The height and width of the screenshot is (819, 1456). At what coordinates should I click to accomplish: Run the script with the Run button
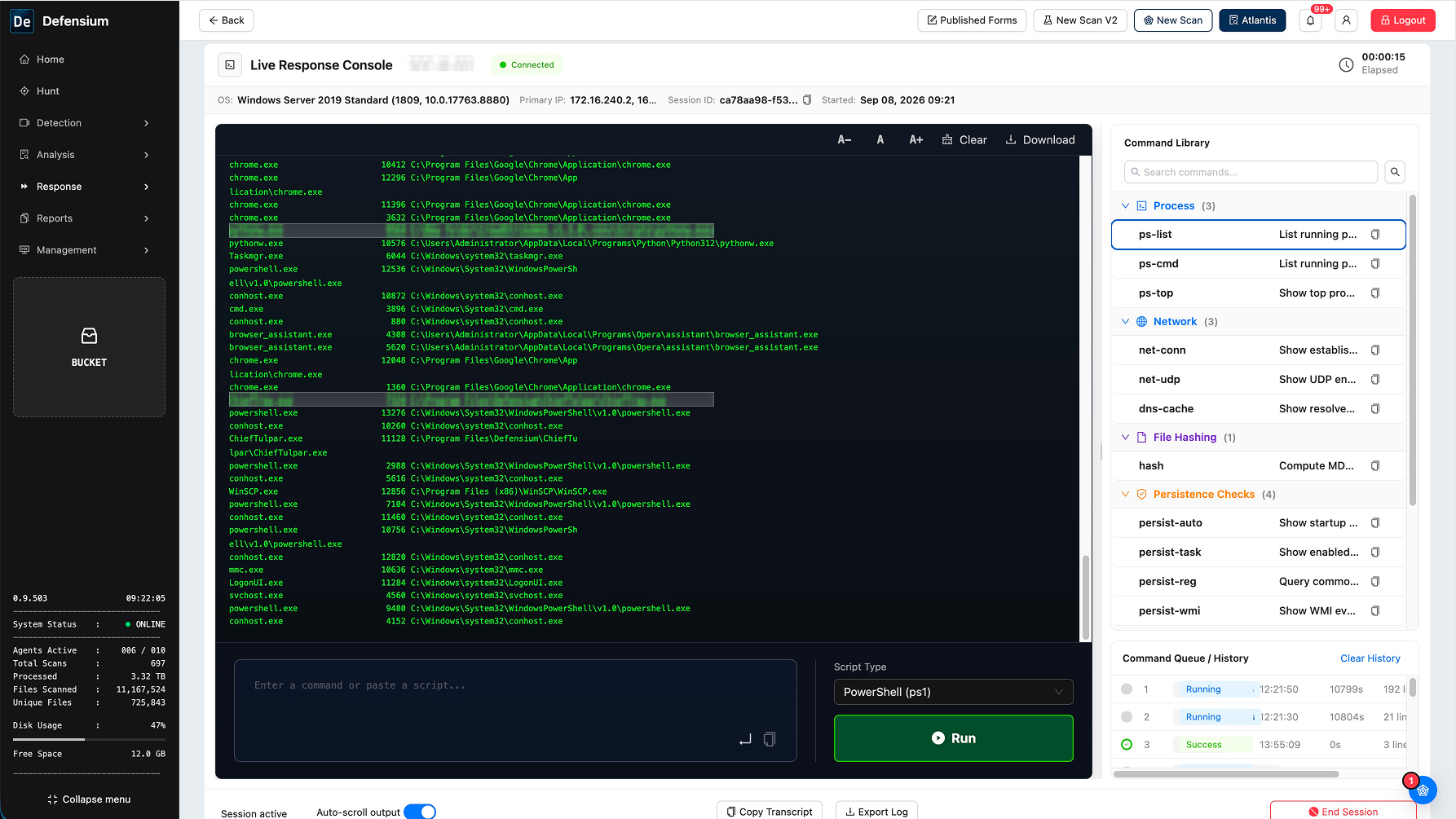pos(953,738)
